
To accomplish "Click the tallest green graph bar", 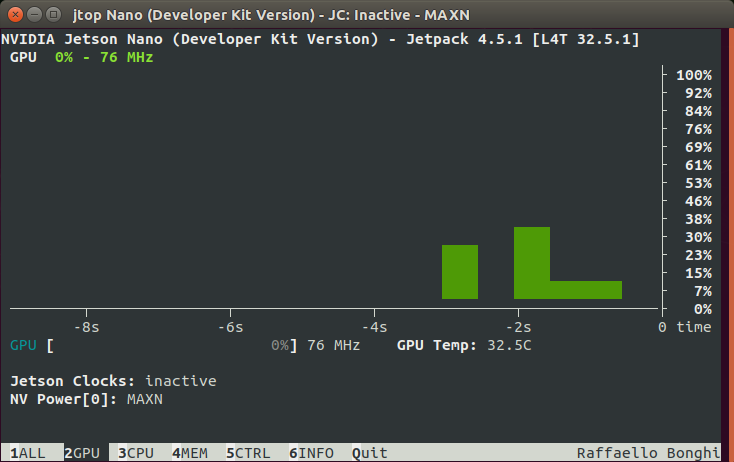I will [x=532, y=263].
